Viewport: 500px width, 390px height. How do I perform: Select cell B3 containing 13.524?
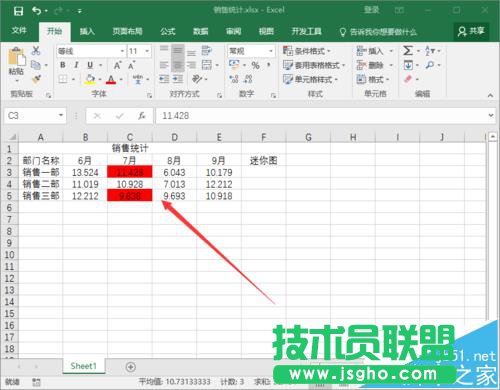tap(85, 172)
